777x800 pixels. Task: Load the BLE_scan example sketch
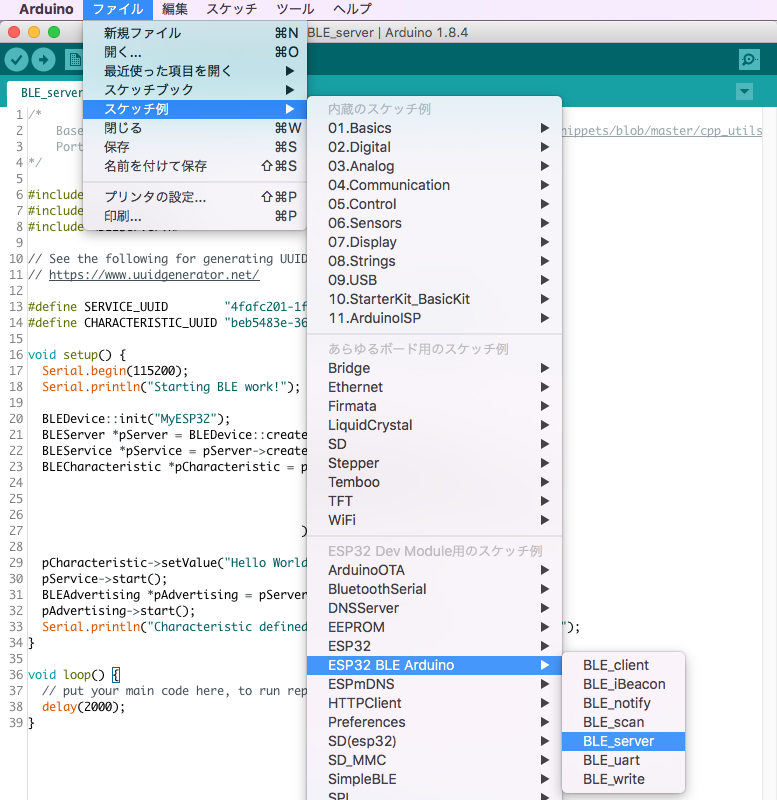pos(623,722)
